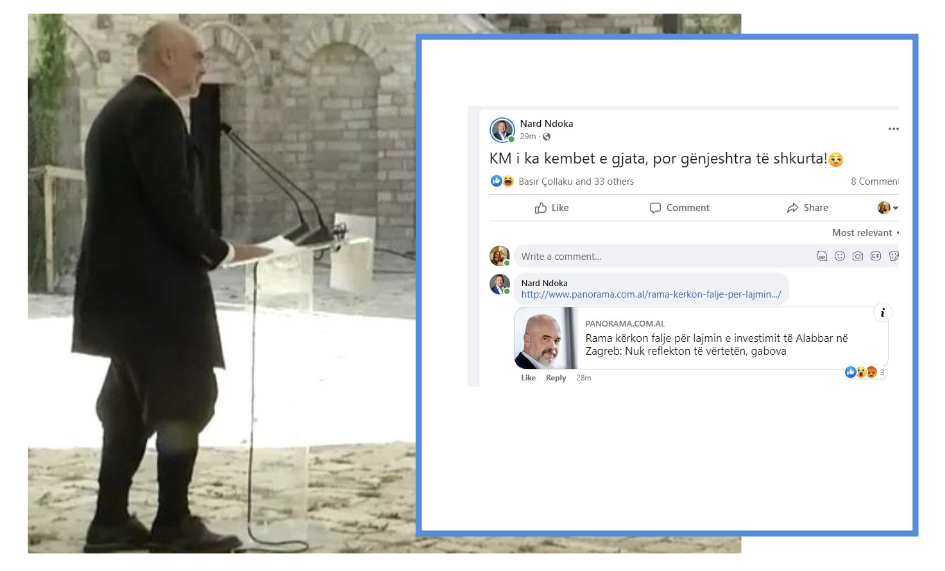945x571 pixels.
Task: Like the post
Action: [x=551, y=208]
